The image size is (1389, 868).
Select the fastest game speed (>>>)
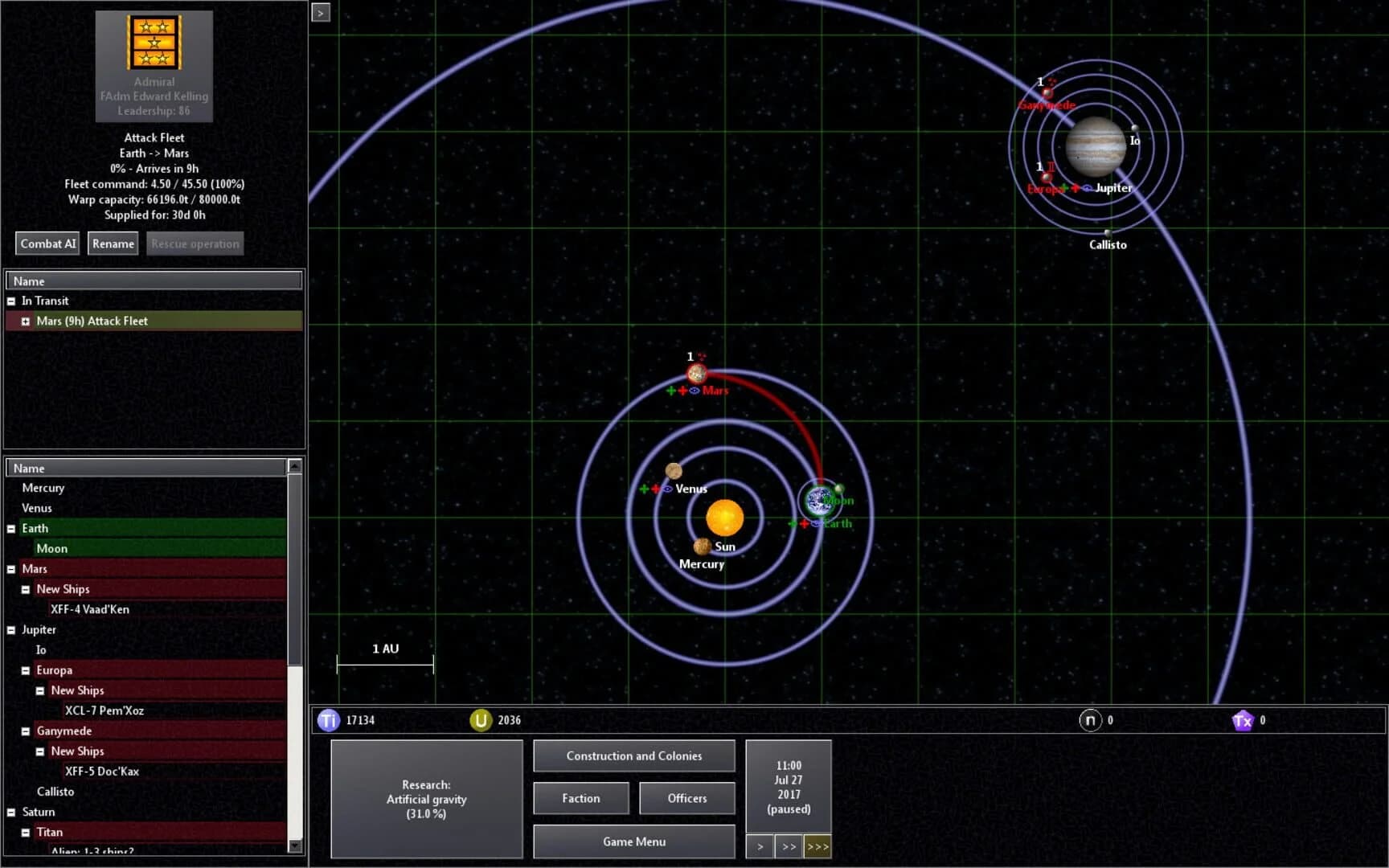817,846
